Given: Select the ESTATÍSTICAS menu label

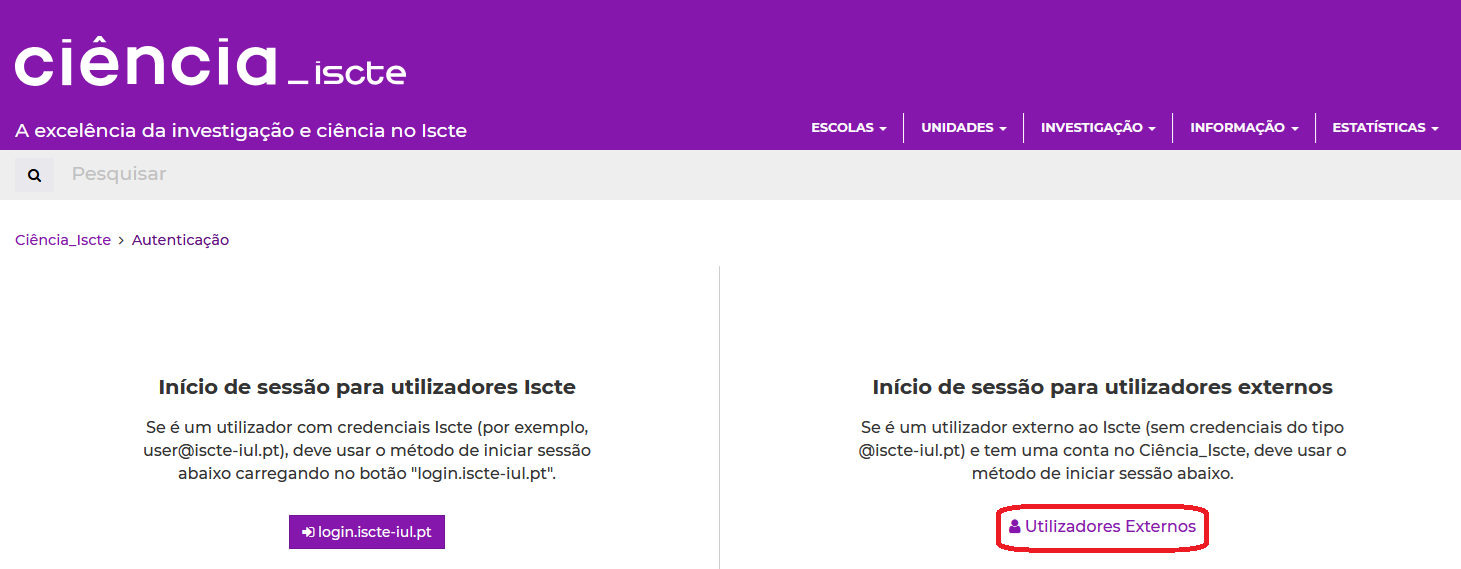Looking at the screenshot, I should coord(1378,128).
